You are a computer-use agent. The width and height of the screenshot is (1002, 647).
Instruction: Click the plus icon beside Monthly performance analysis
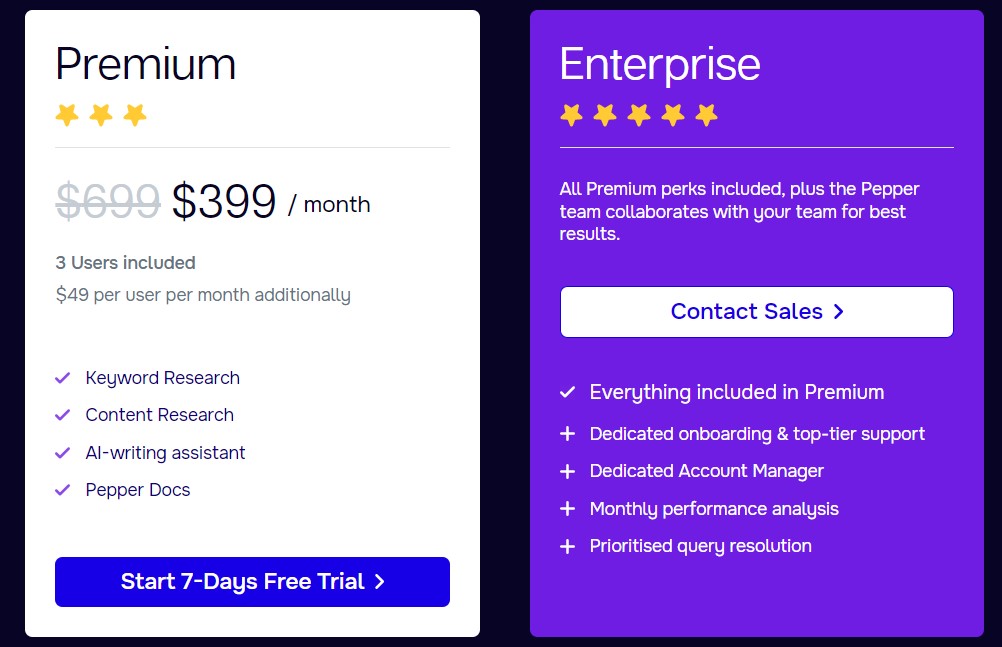coord(567,509)
